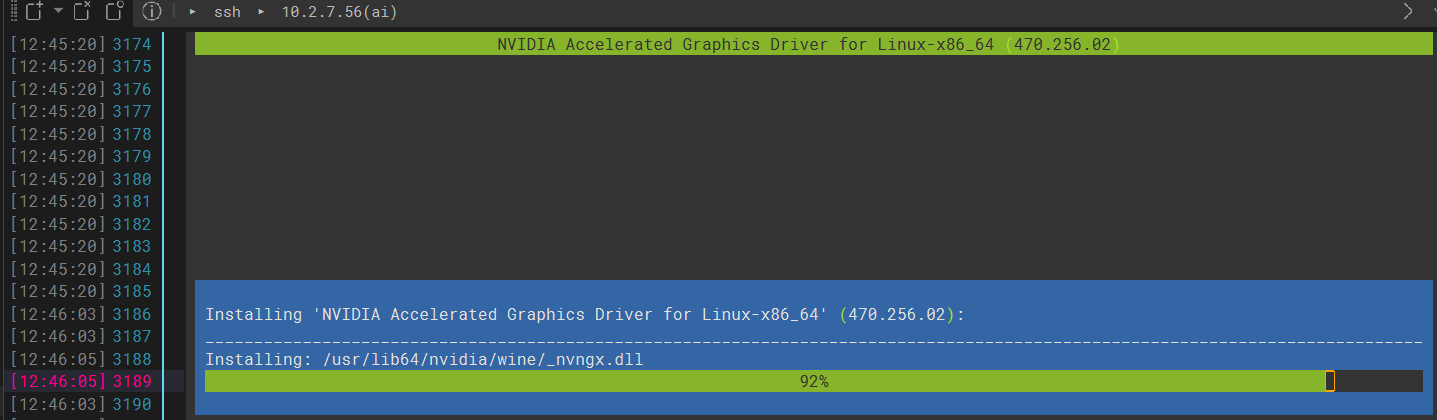Click the 12:46:03 timestamp on line 3190
The width and height of the screenshot is (1437, 420).
click(x=58, y=404)
